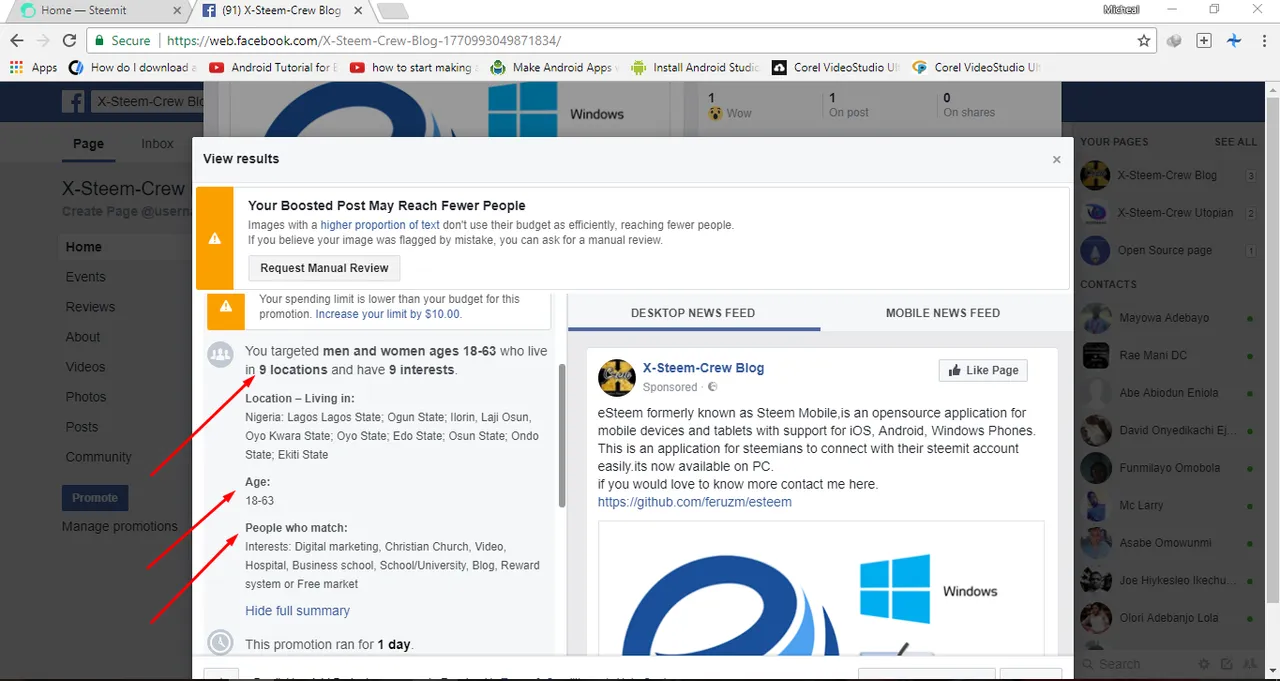Open Photos in page sidebar
Viewport: 1280px width, 681px height.
86,397
